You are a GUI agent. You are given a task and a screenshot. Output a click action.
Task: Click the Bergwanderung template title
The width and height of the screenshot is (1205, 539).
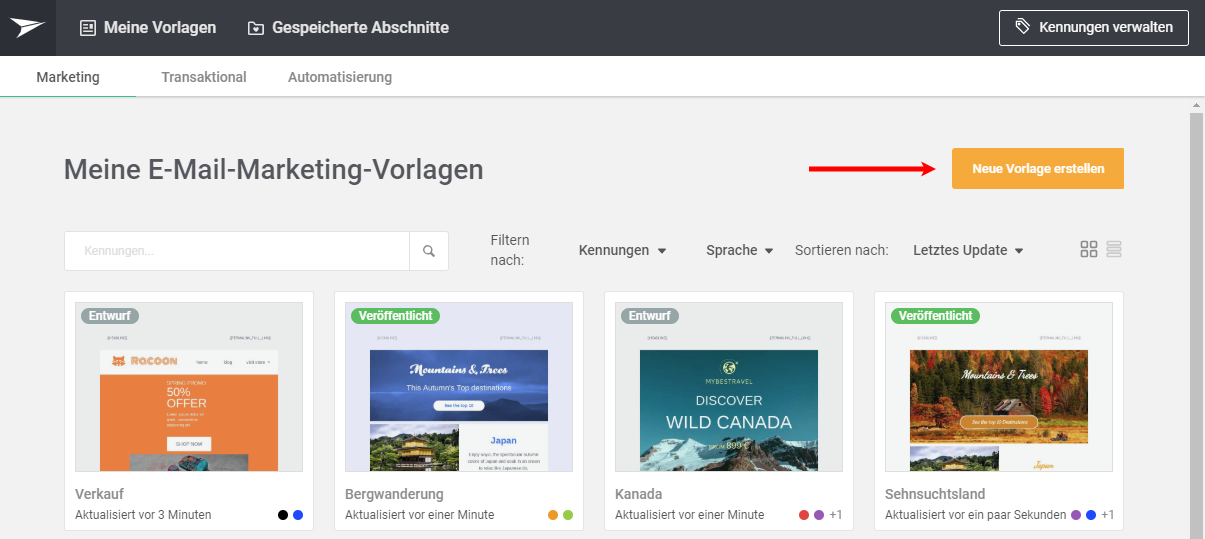tap(394, 494)
